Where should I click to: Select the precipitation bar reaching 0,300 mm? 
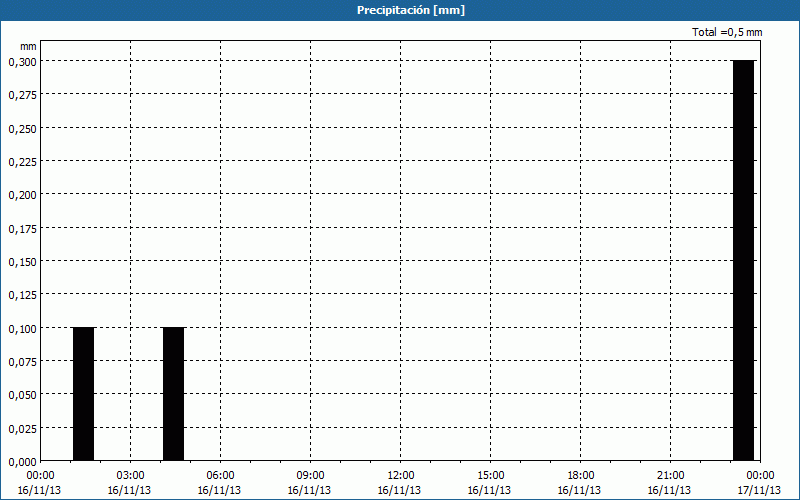pos(743,261)
